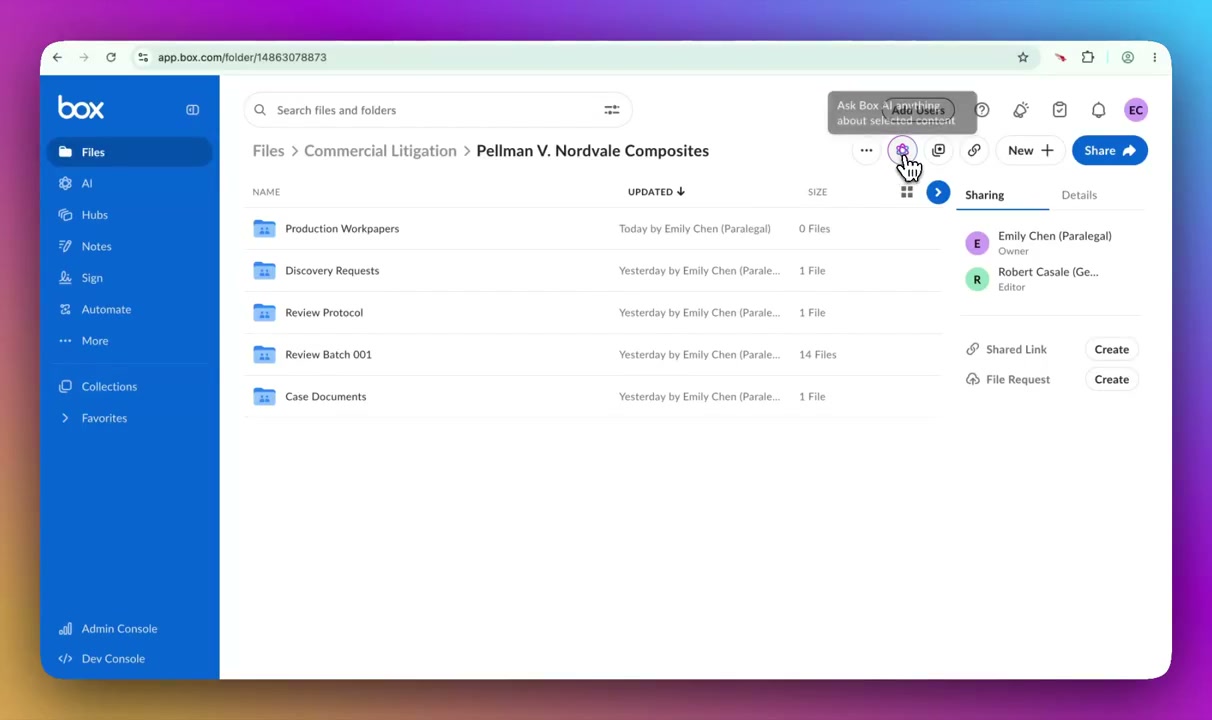Click the collection stack icon button
The width and height of the screenshot is (1212, 720).
[938, 151]
